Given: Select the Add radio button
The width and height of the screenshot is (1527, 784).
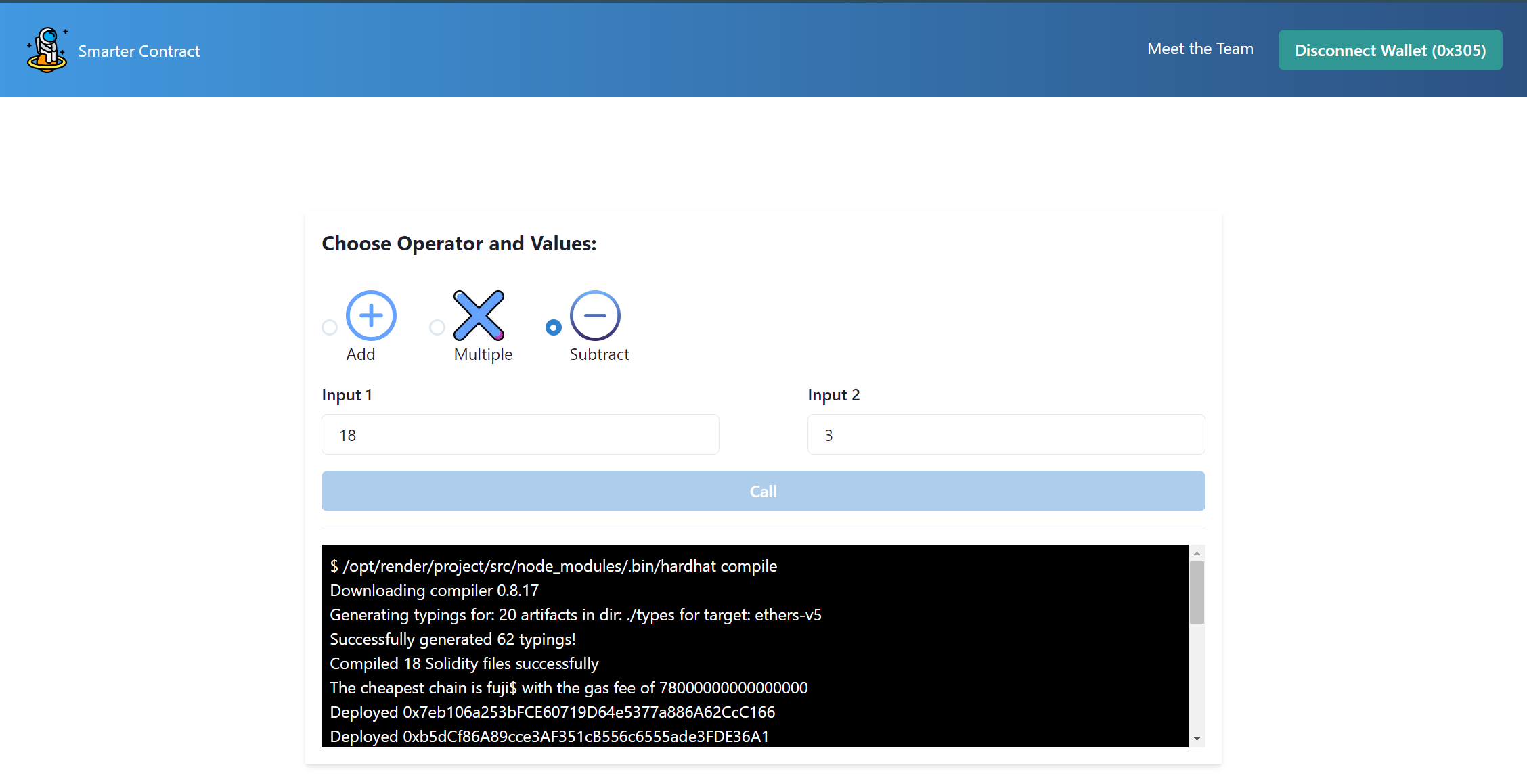Looking at the screenshot, I should 330,327.
